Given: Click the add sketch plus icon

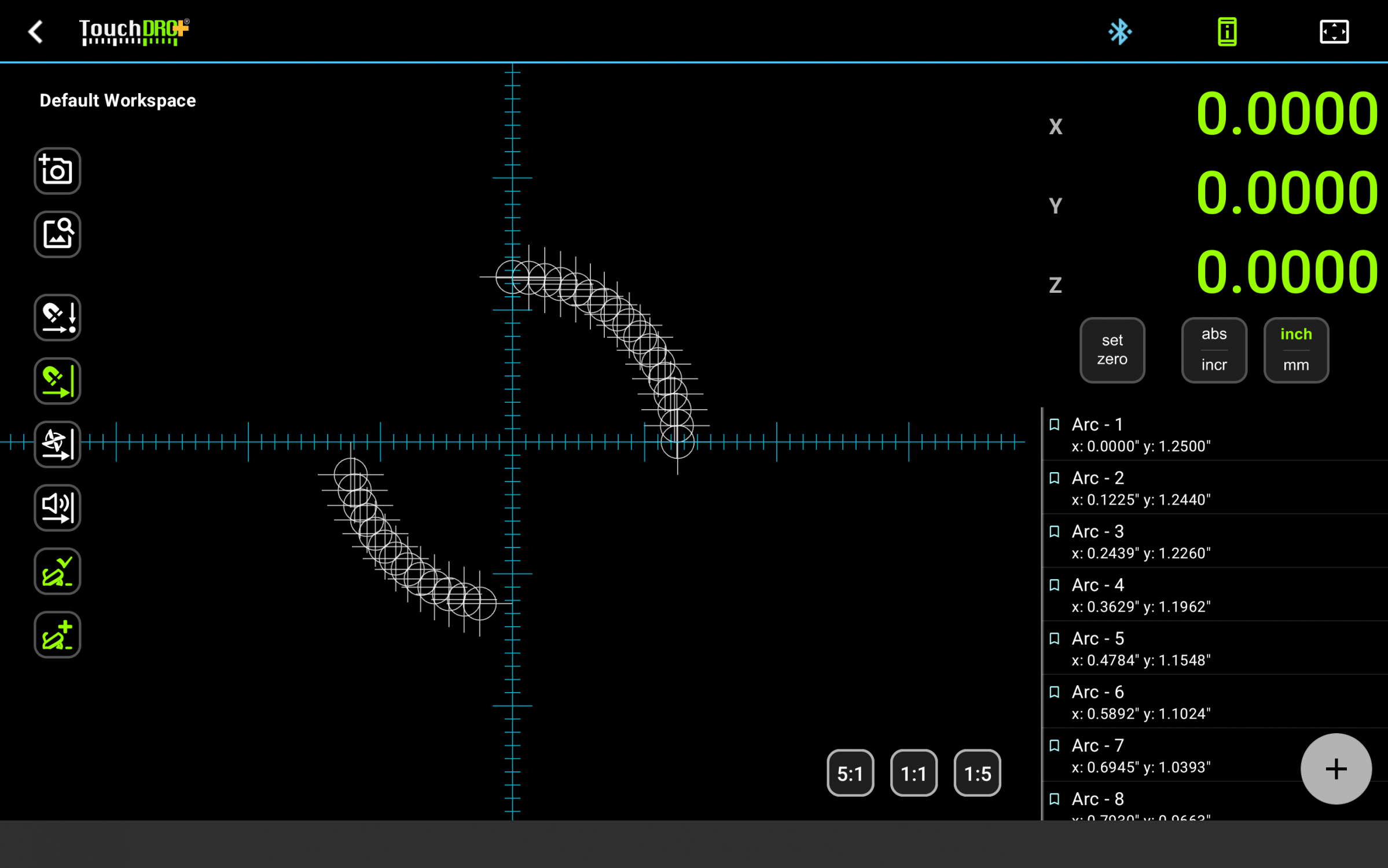Looking at the screenshot, I should click(57, 635).
